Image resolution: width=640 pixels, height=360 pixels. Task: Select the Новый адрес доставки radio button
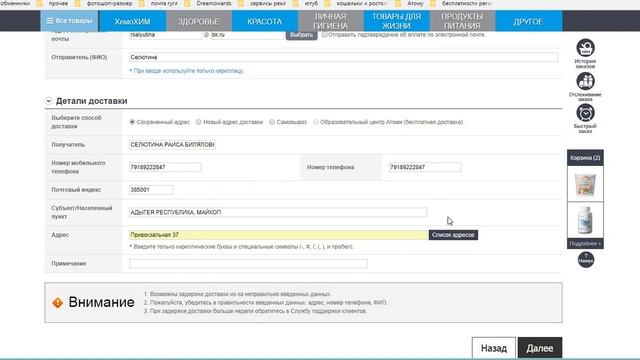click(x=199, y=122)
